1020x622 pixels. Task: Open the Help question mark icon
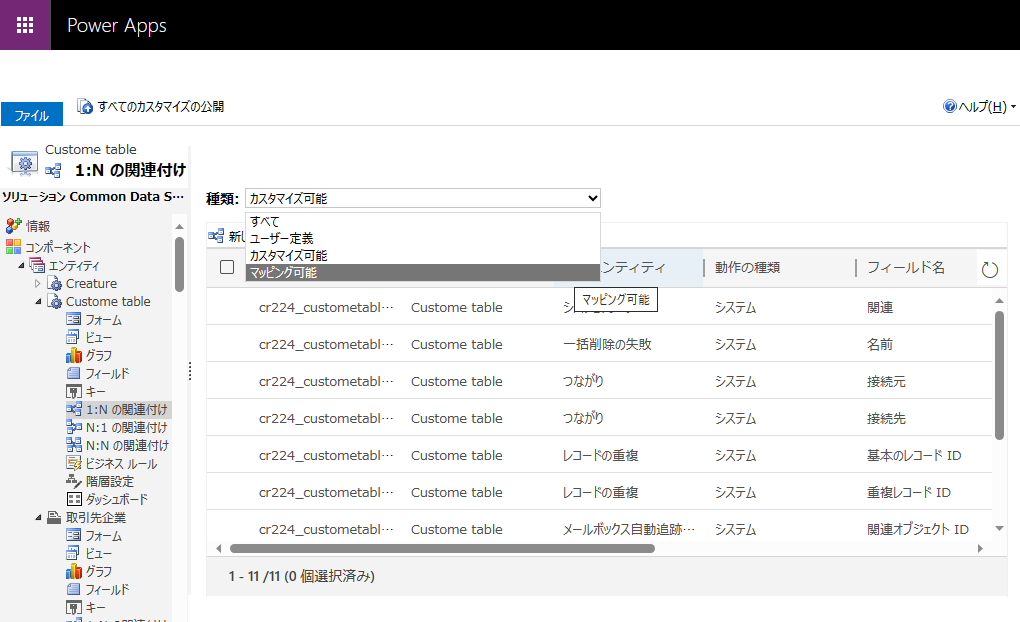[950, 106]
